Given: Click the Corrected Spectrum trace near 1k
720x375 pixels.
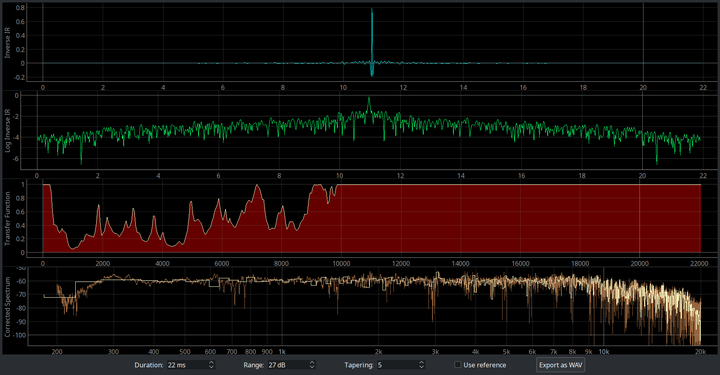Looking at the screenshot, I should coord(282,280).
